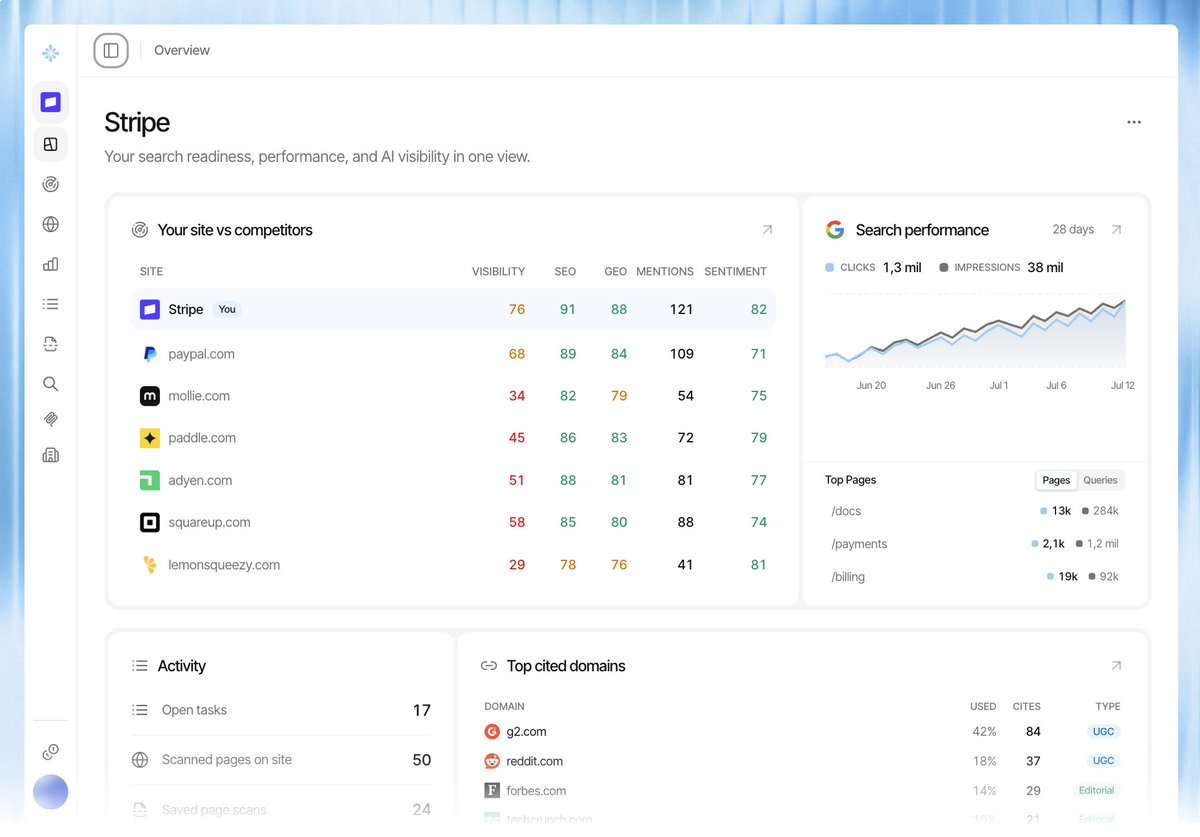Click the Stripe logo in competitors table
This screenshot has width=1200, height=837.
pos(150,310)
